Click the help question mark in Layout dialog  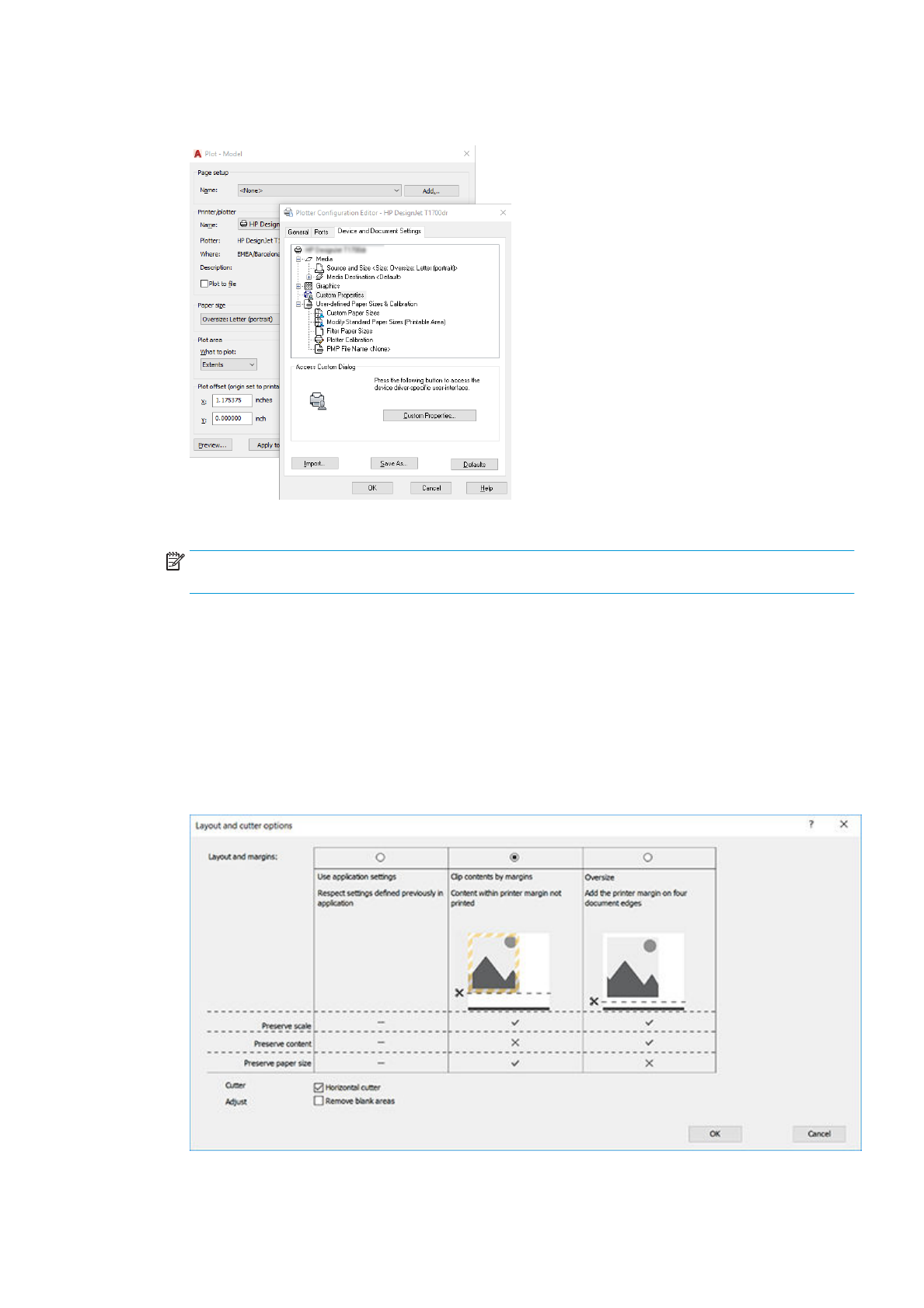coord(811,825)
